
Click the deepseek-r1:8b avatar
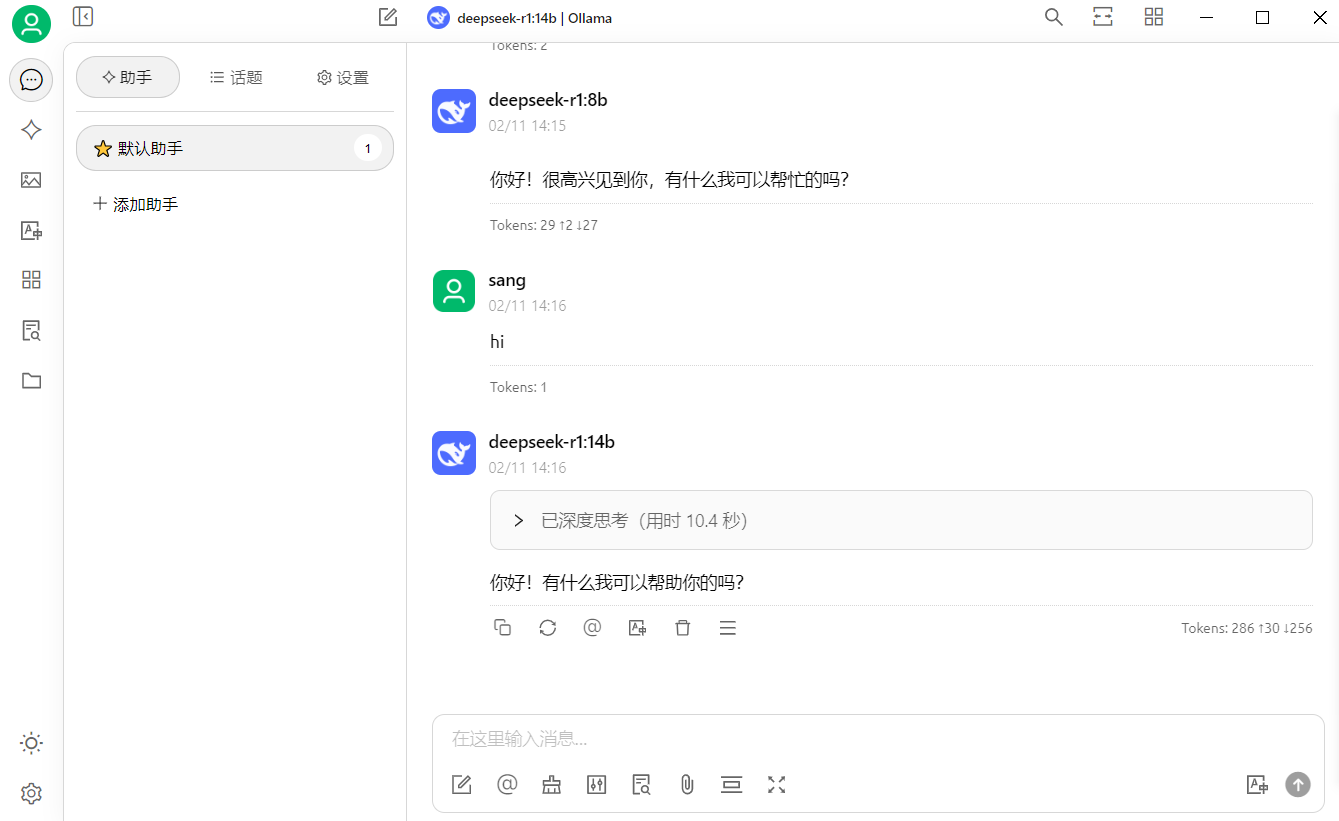[454, 111]
